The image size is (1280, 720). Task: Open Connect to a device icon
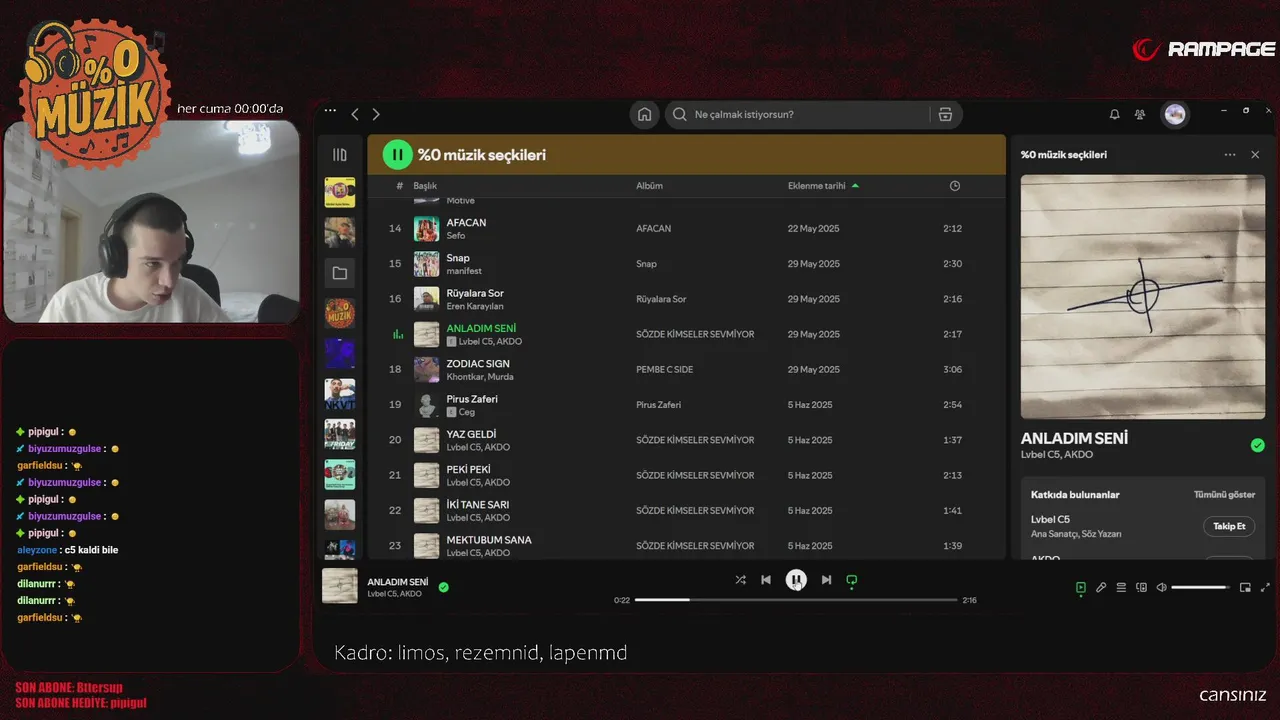(x=1141, y=587)
